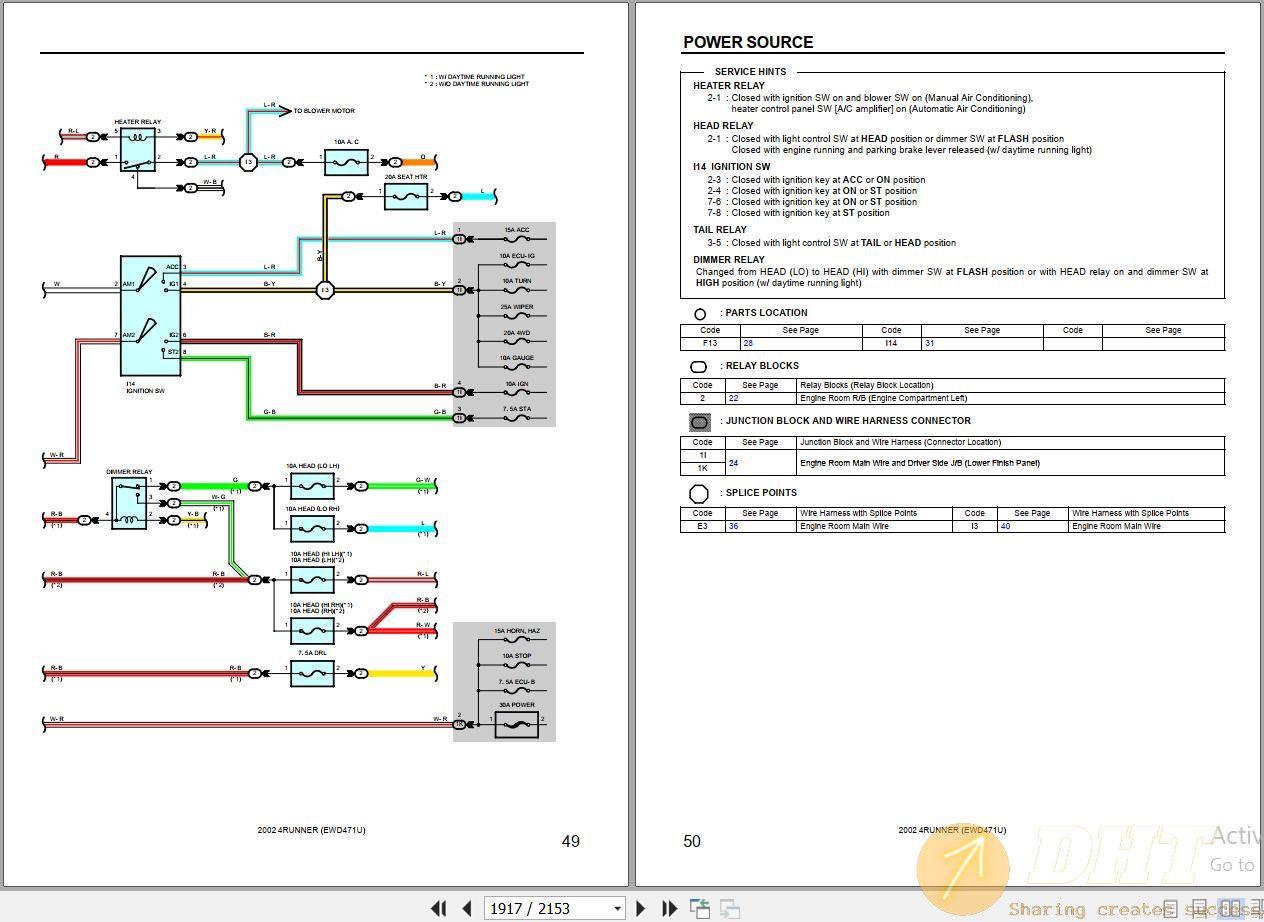Click page number 49 on left page
Screen dimensions: 1264x922
click(571, 841)
